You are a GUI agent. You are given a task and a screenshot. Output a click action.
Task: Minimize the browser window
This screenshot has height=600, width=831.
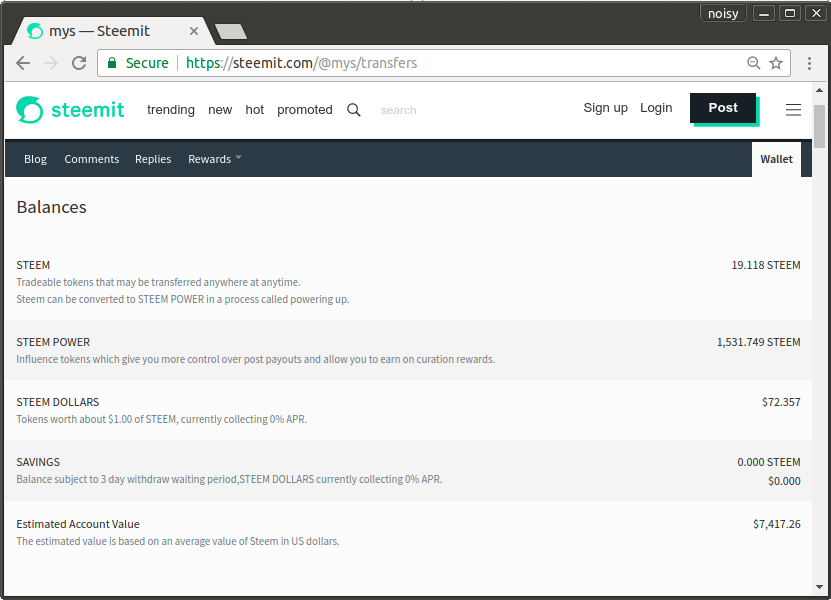(764, 13)
